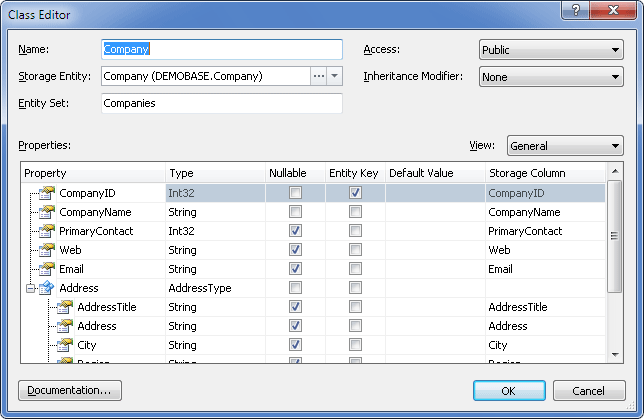Viewport: 644px width, 419px height.
Task: Toggle Nullable checkbox for CompanyName
Action: pos(295,212)
